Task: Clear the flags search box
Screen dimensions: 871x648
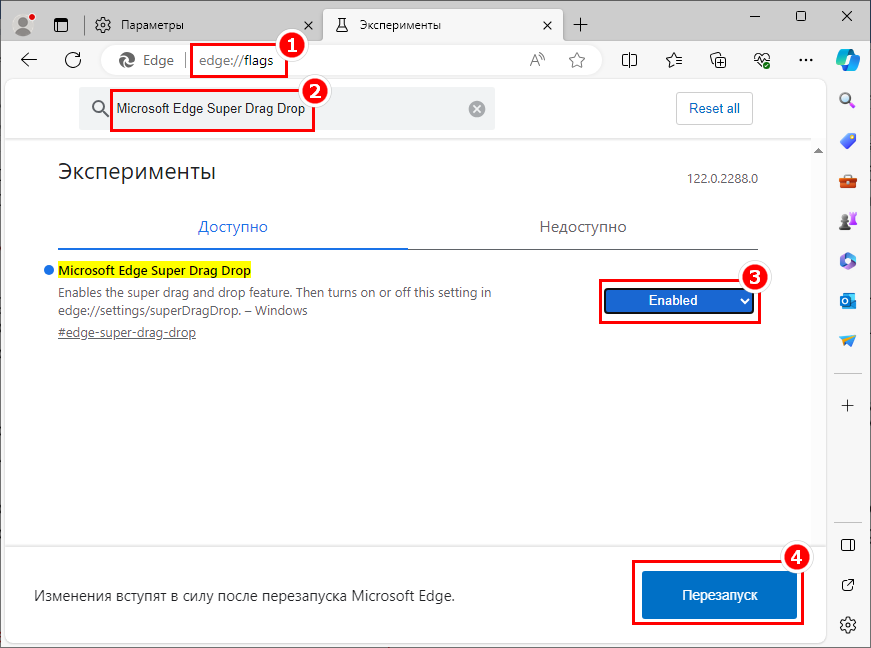Action: click(x=477, y=109)
